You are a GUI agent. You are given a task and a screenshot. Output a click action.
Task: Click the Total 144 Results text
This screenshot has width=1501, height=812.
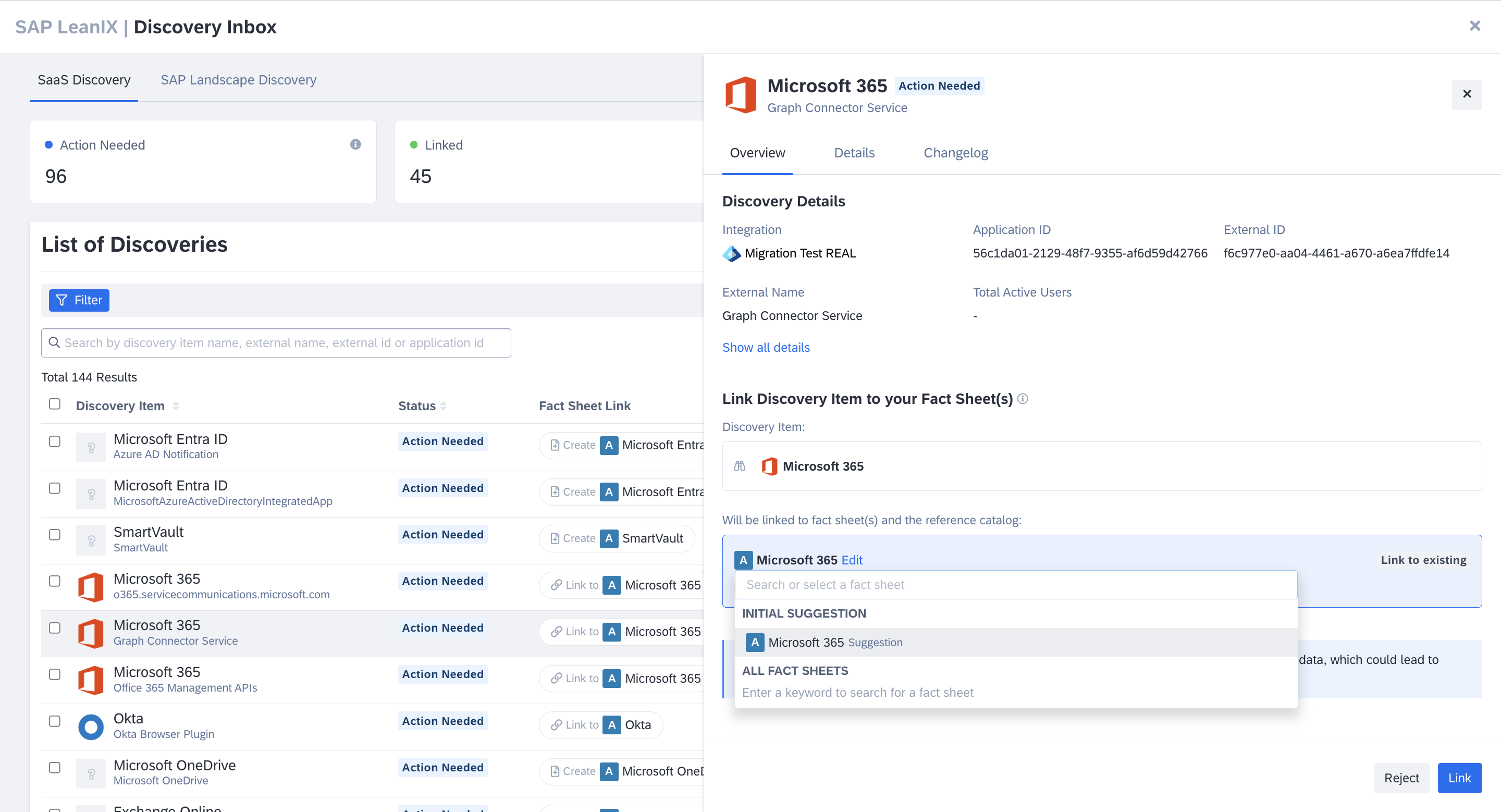click(x=89, y=377)
